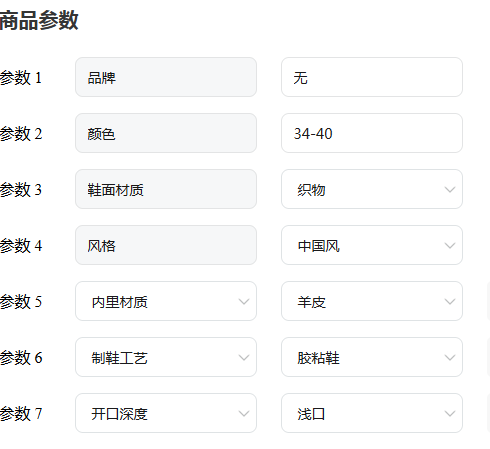Click the 风格 parameter name field

(x=166, y=245)
